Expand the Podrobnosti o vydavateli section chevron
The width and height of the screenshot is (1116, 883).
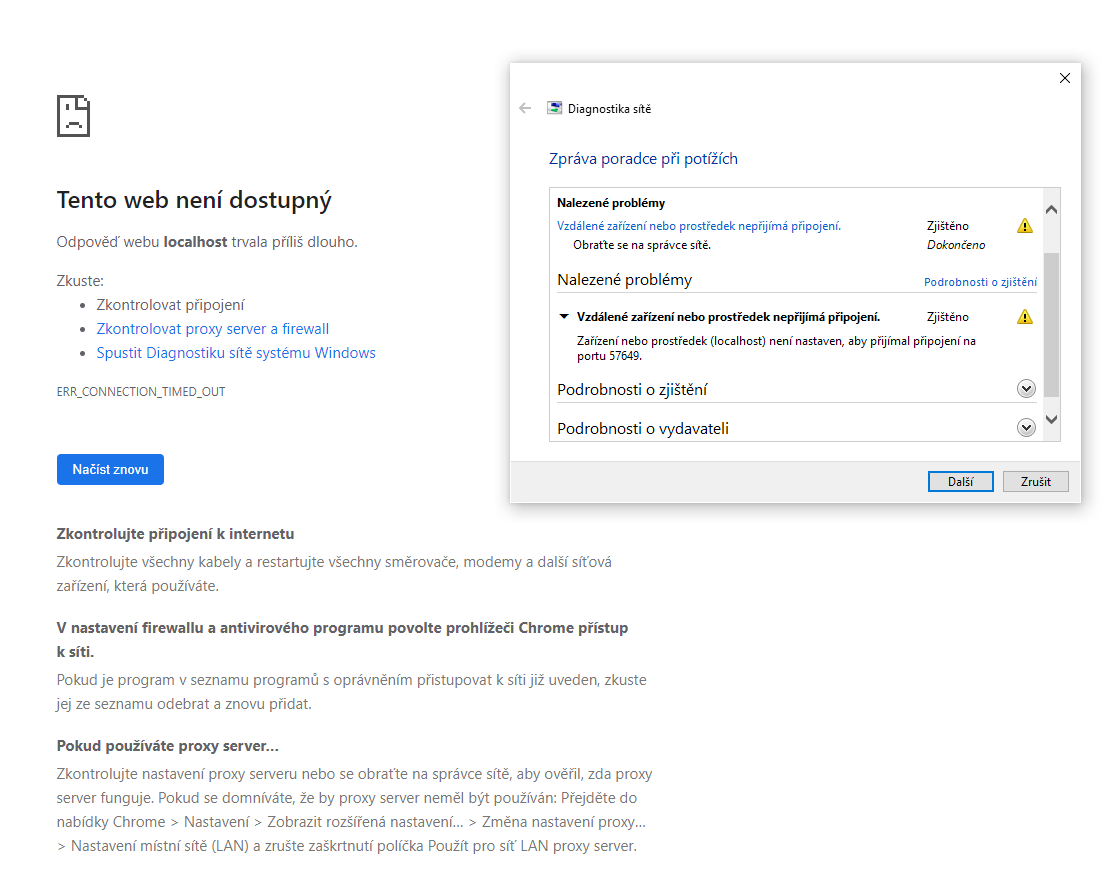pos(1025,428)
